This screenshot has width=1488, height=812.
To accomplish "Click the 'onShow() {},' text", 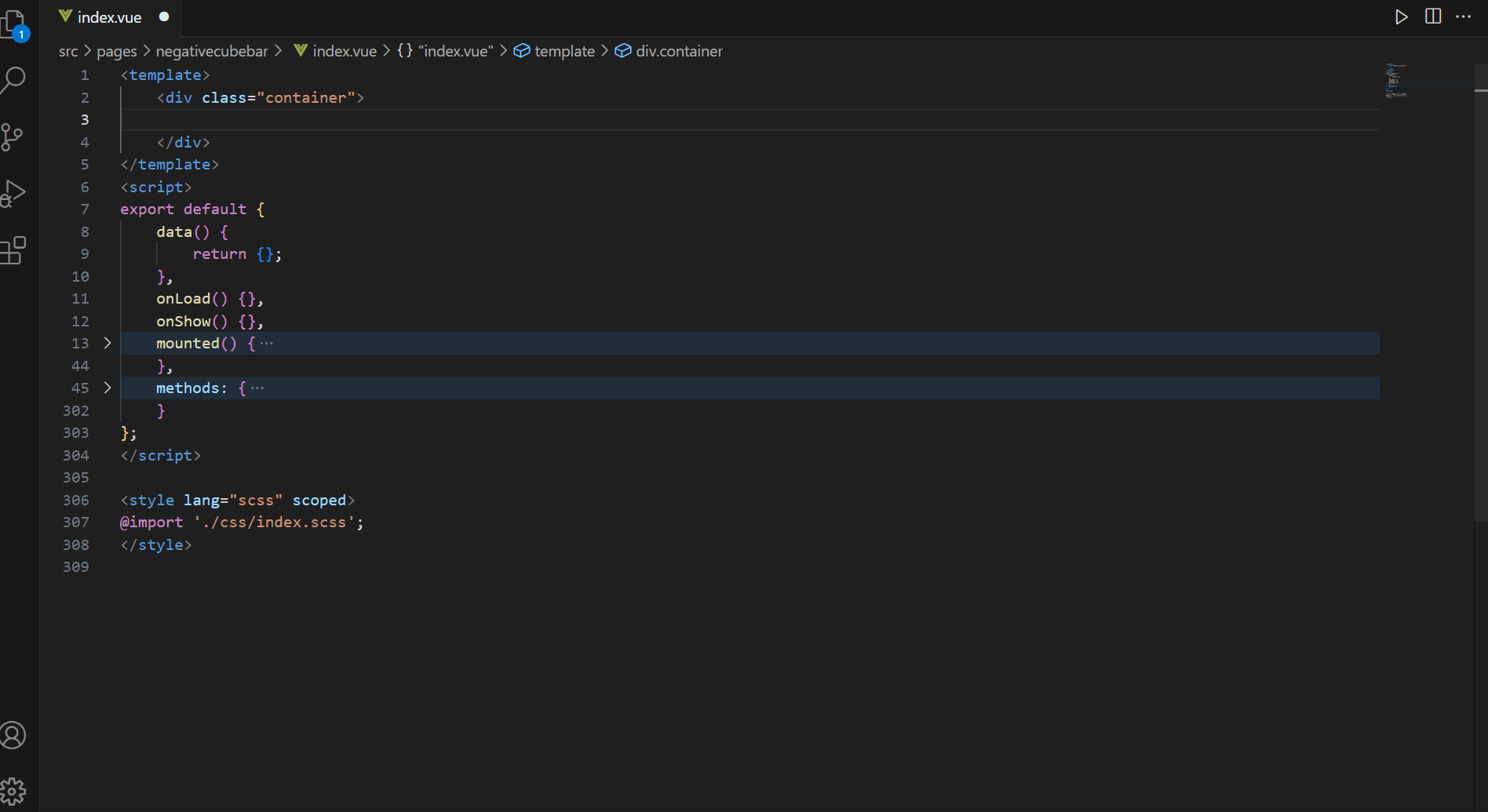I will tap(210, 321).
